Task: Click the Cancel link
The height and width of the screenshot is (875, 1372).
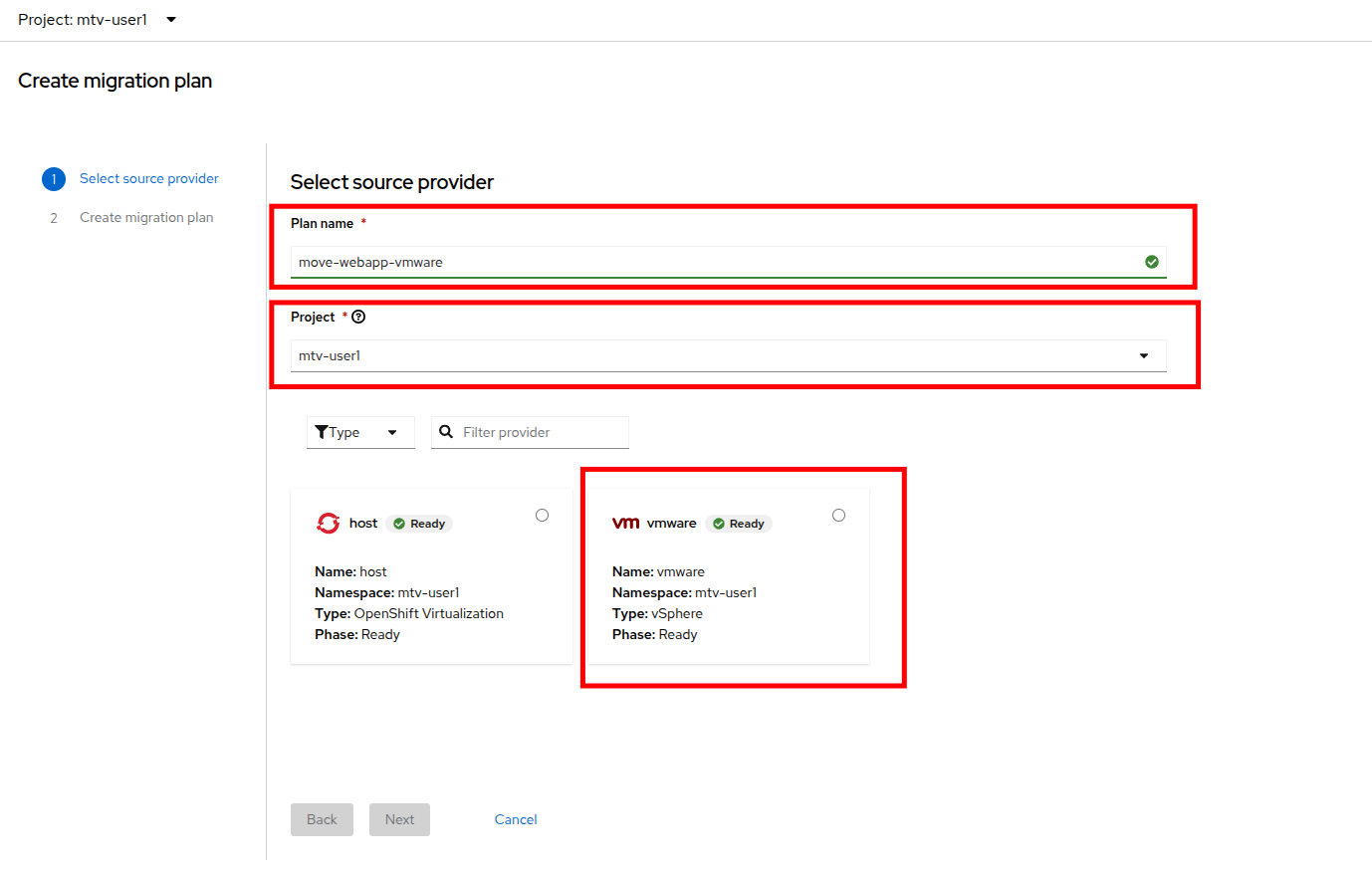Action: [516, 819]
